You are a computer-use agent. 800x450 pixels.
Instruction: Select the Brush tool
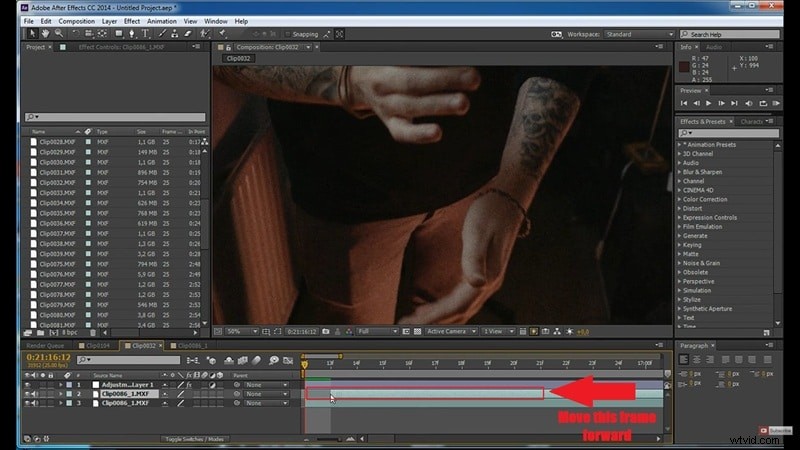click(162, 34)
